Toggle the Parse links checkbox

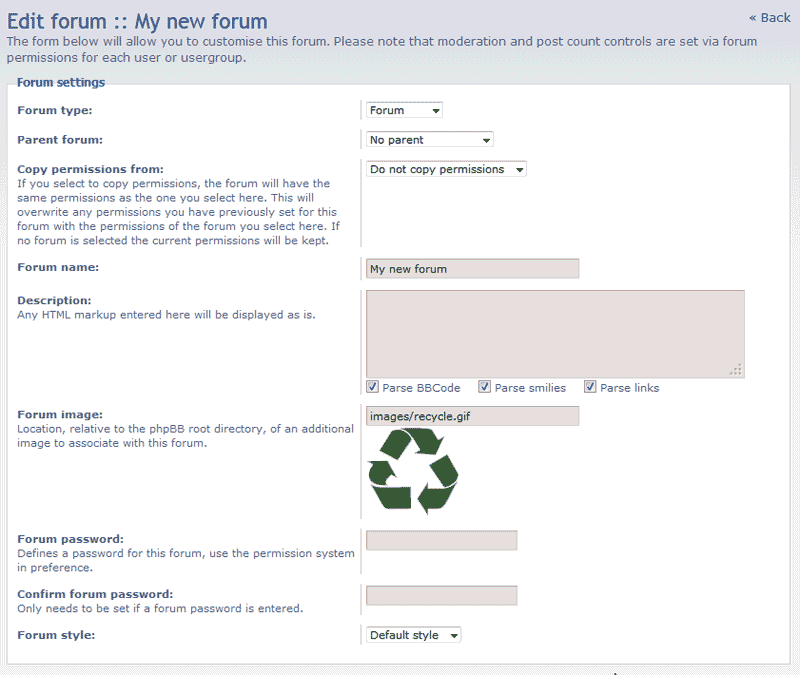(591, 387)
